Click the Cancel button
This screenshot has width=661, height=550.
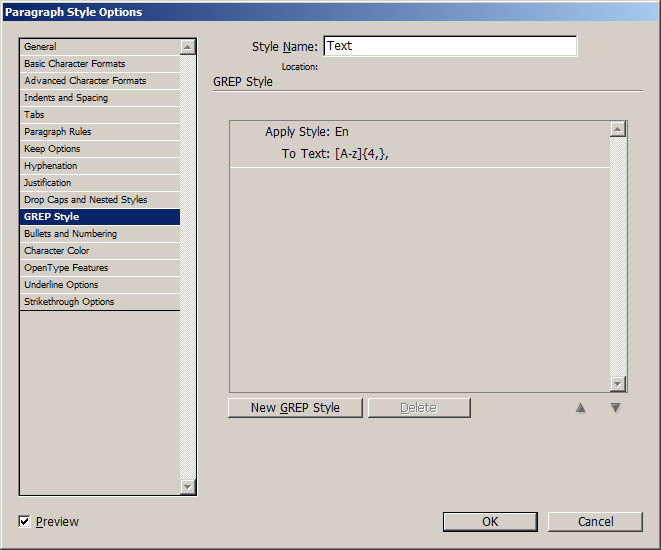595,522
